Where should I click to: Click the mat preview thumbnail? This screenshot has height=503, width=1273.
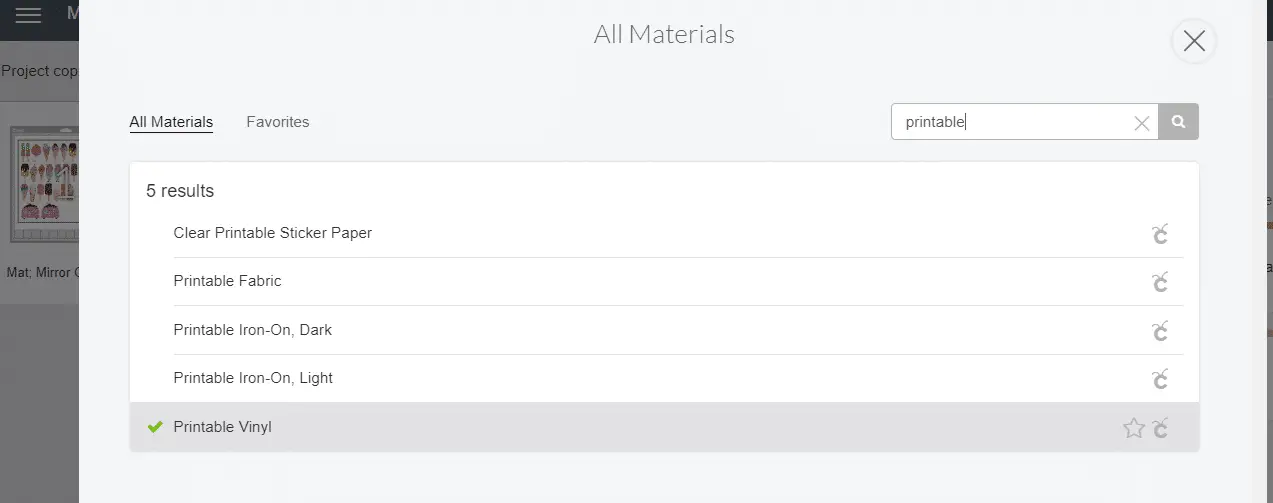tap(43, 185)
